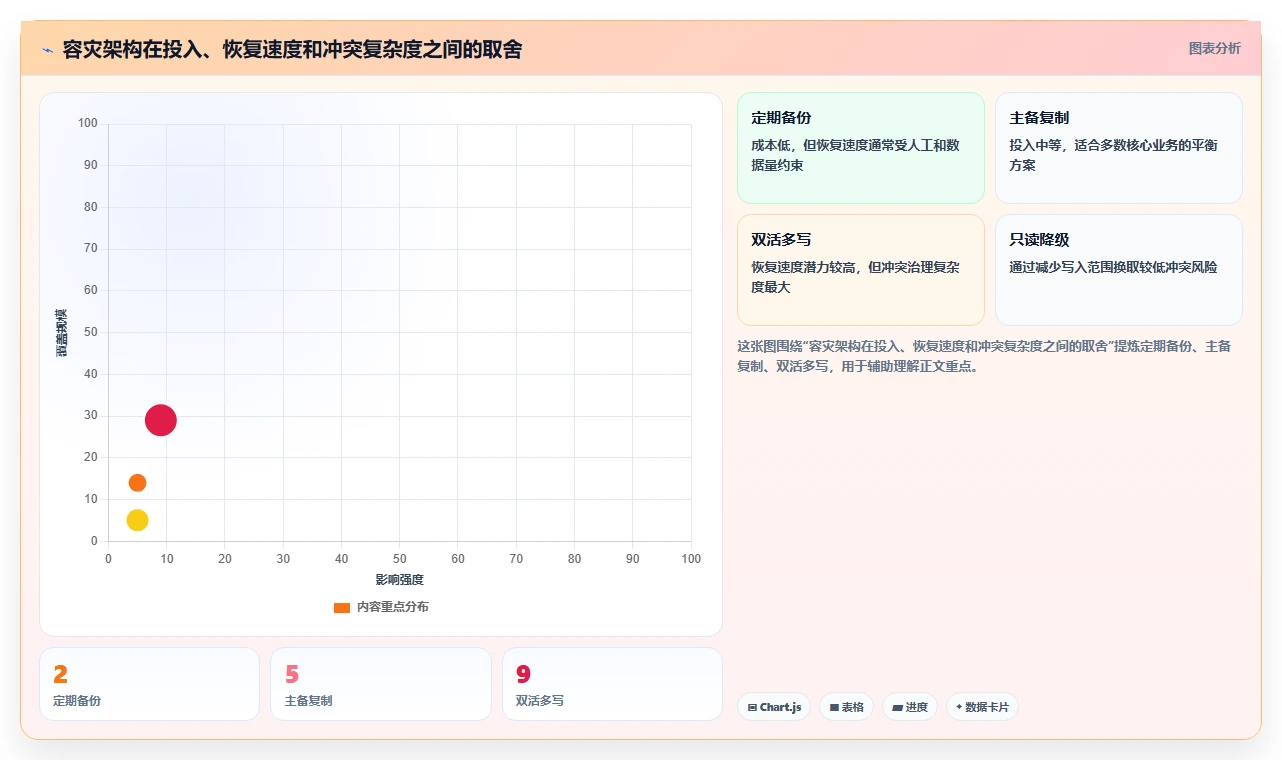Click the 图表分析 label in the header
Screen dimensions: 1282x760
click(1214, 48)
